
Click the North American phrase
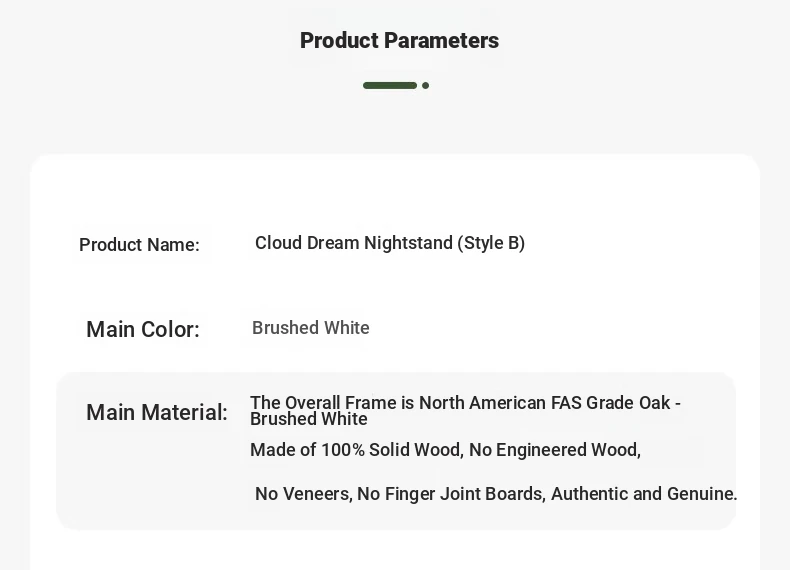point(482,403)
